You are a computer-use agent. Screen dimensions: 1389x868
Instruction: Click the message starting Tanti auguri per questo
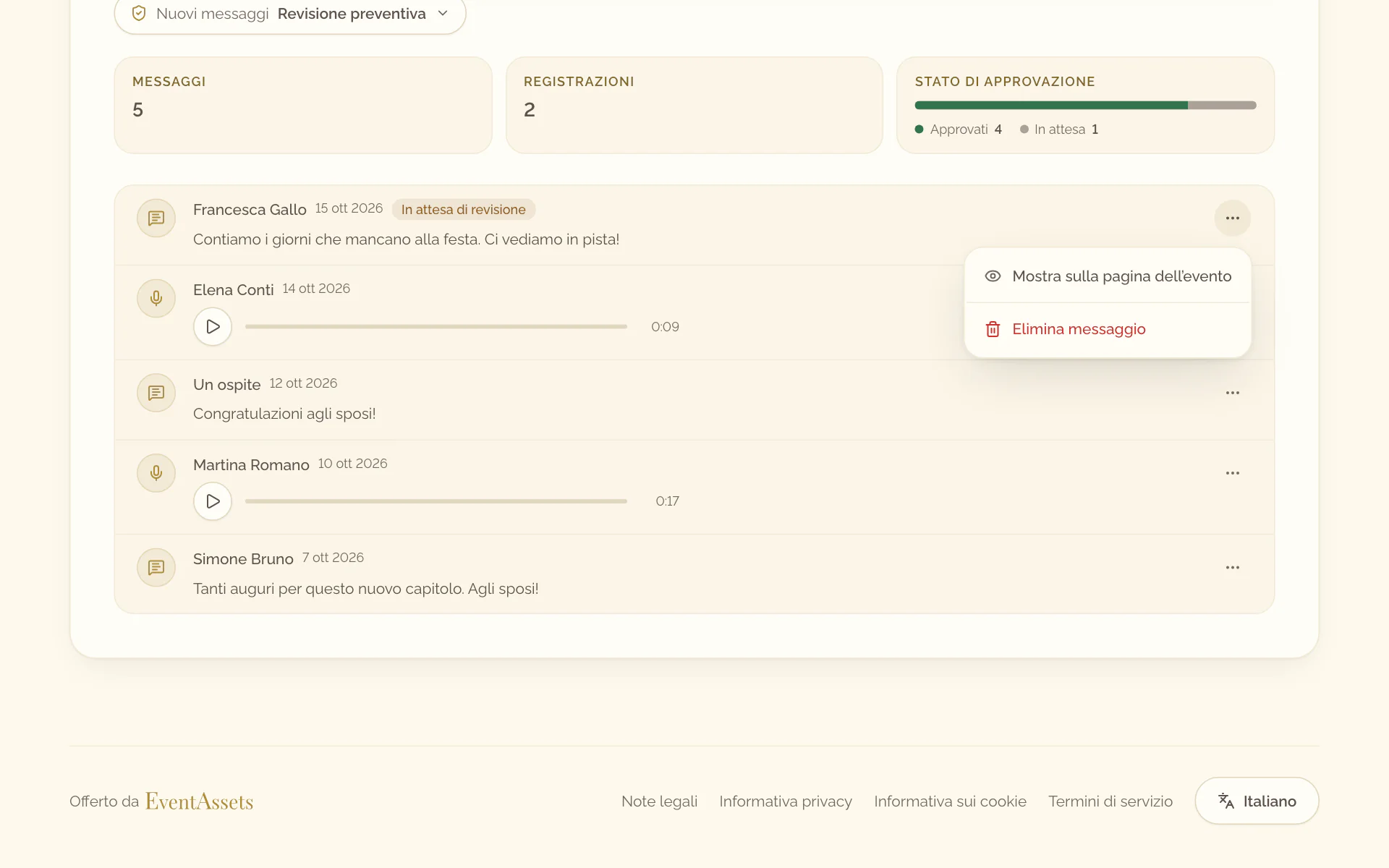366,589
